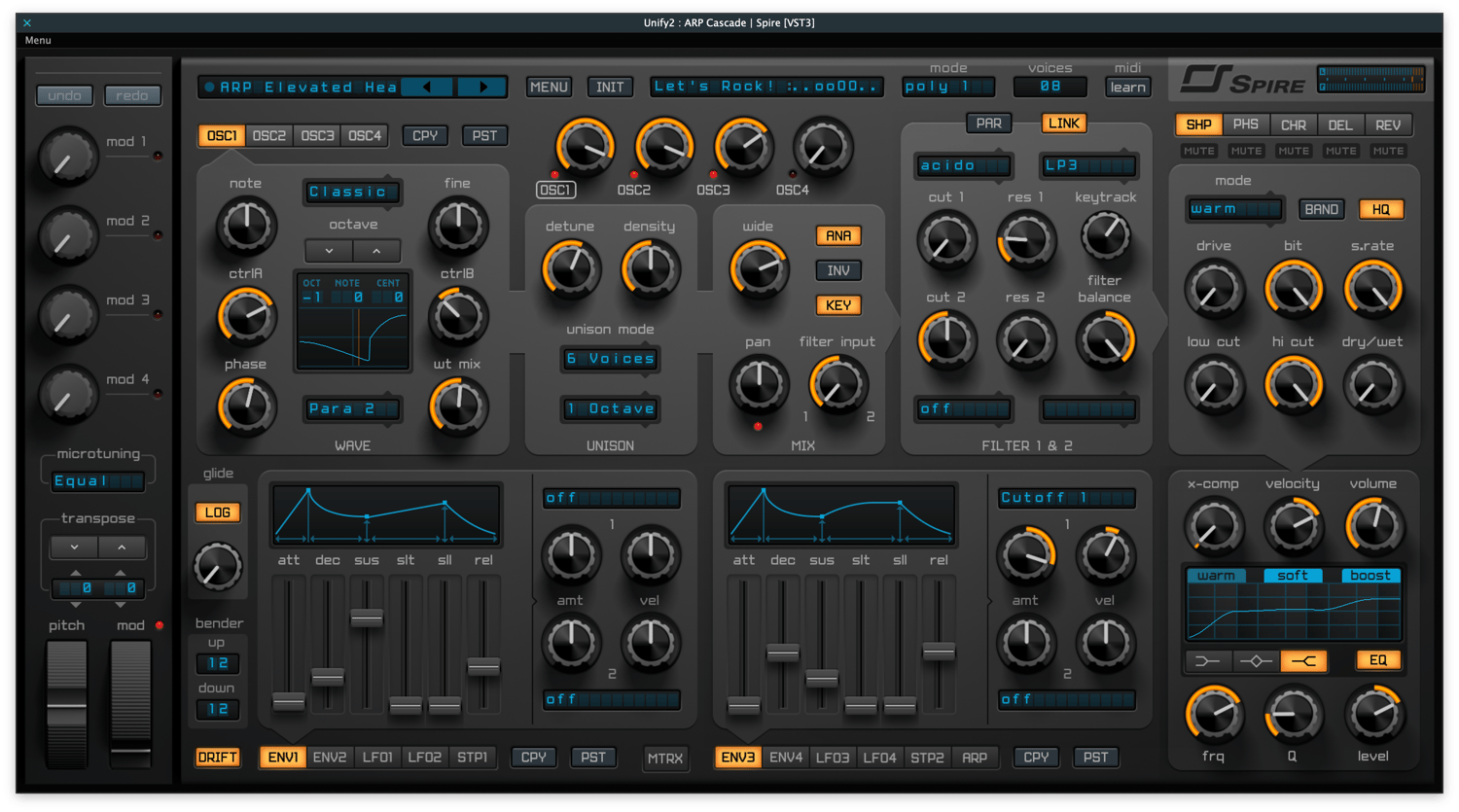The height and width of the screenshot is (812, 1459).
Task: Open the 1 Octave unison dropdown
Action: coord(611,408)
